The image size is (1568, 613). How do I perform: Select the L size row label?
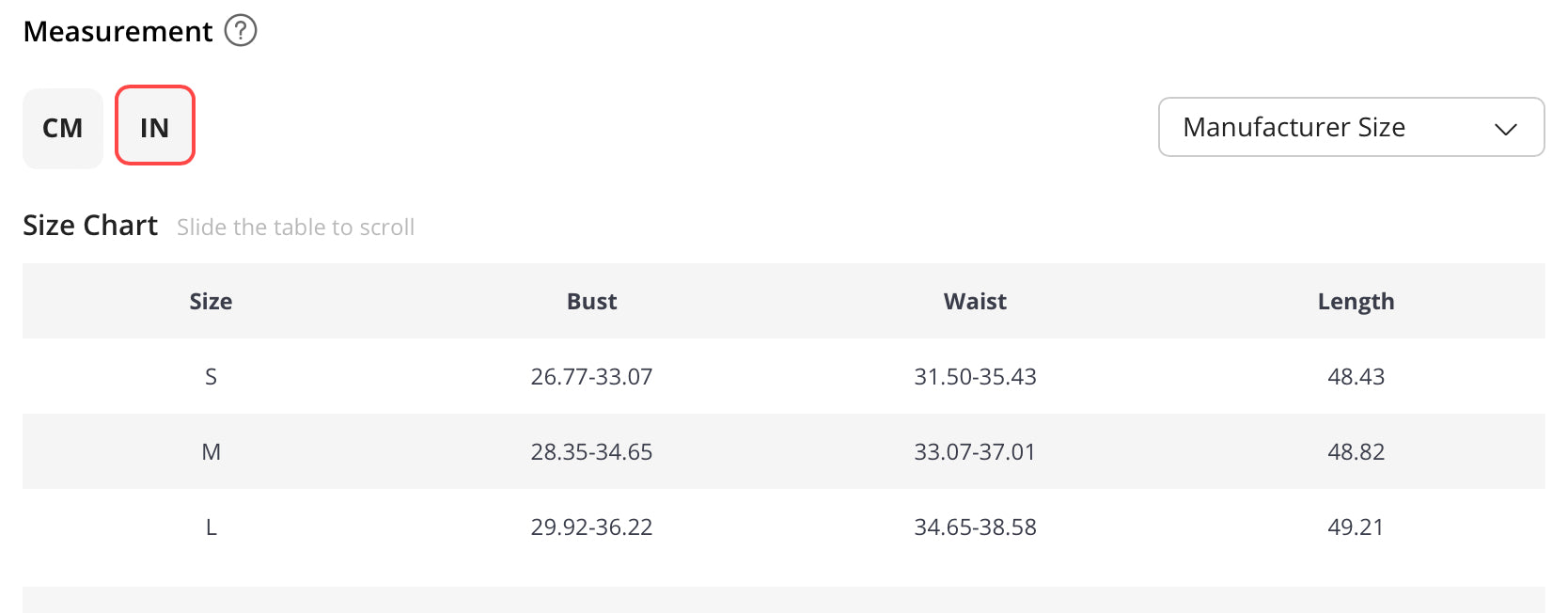(211, 527)
